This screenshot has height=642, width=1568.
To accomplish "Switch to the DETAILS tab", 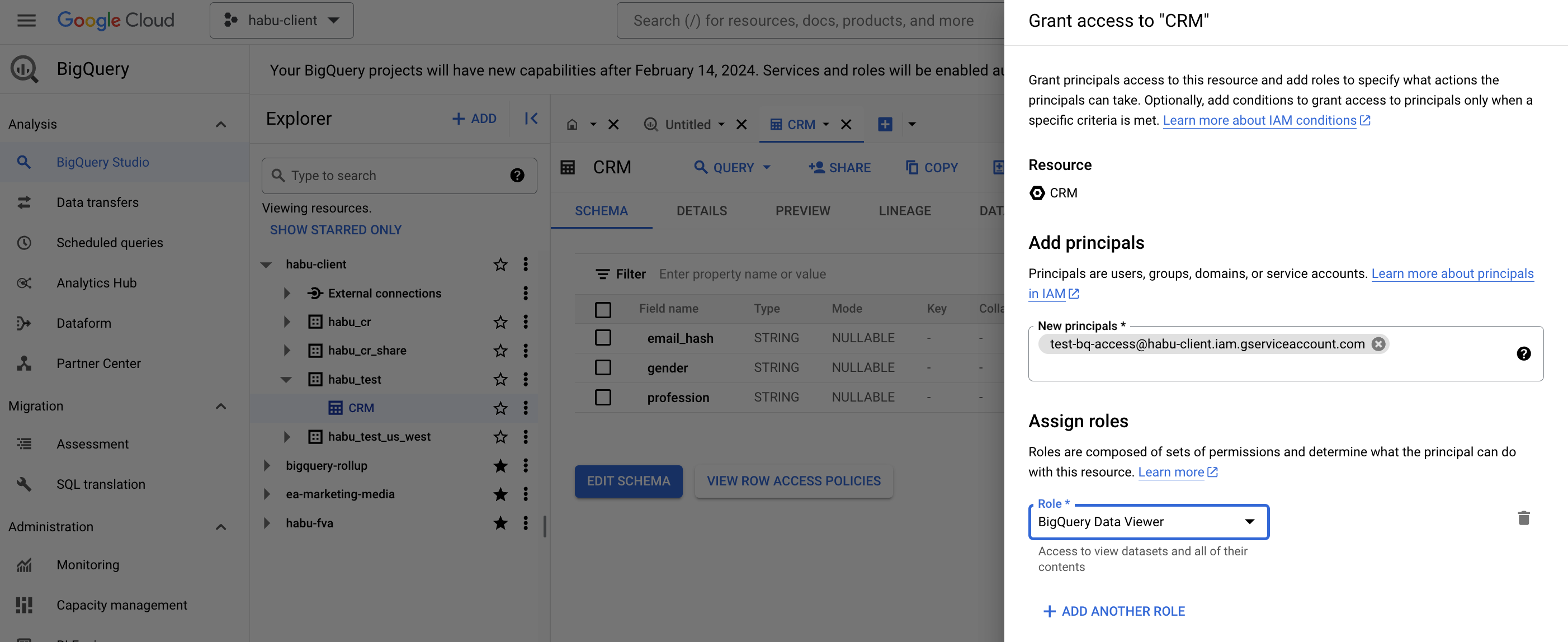I will point(701,211).
